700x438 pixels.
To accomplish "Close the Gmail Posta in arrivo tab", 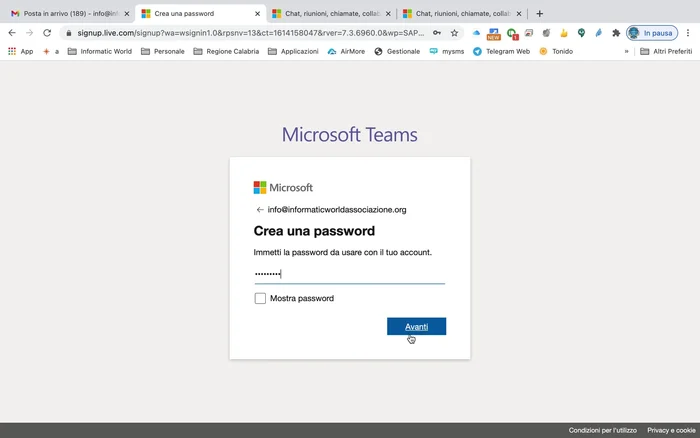I will tap(127, 14).
